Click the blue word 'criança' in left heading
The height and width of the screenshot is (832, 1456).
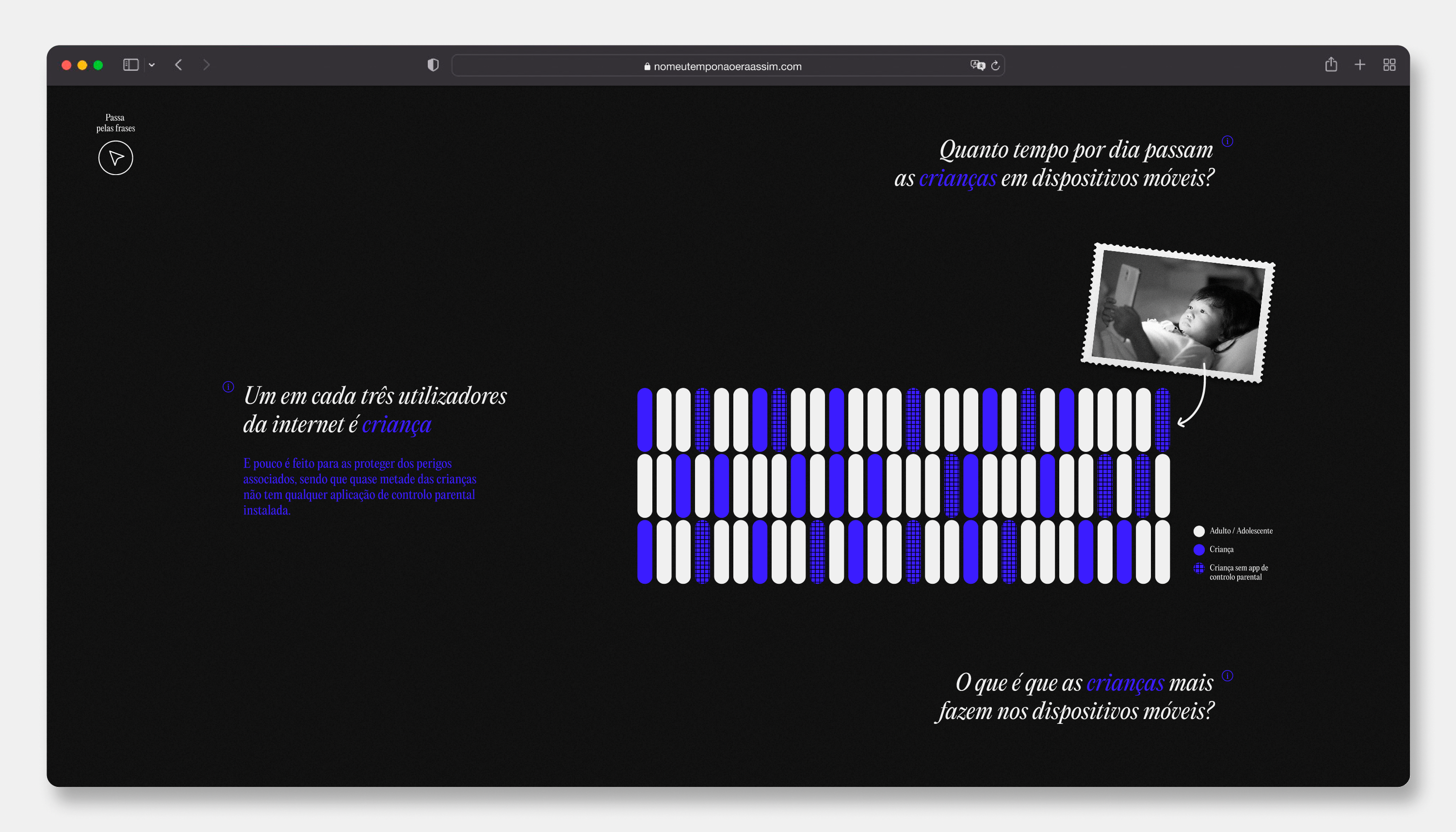click(x=397, y=425)
